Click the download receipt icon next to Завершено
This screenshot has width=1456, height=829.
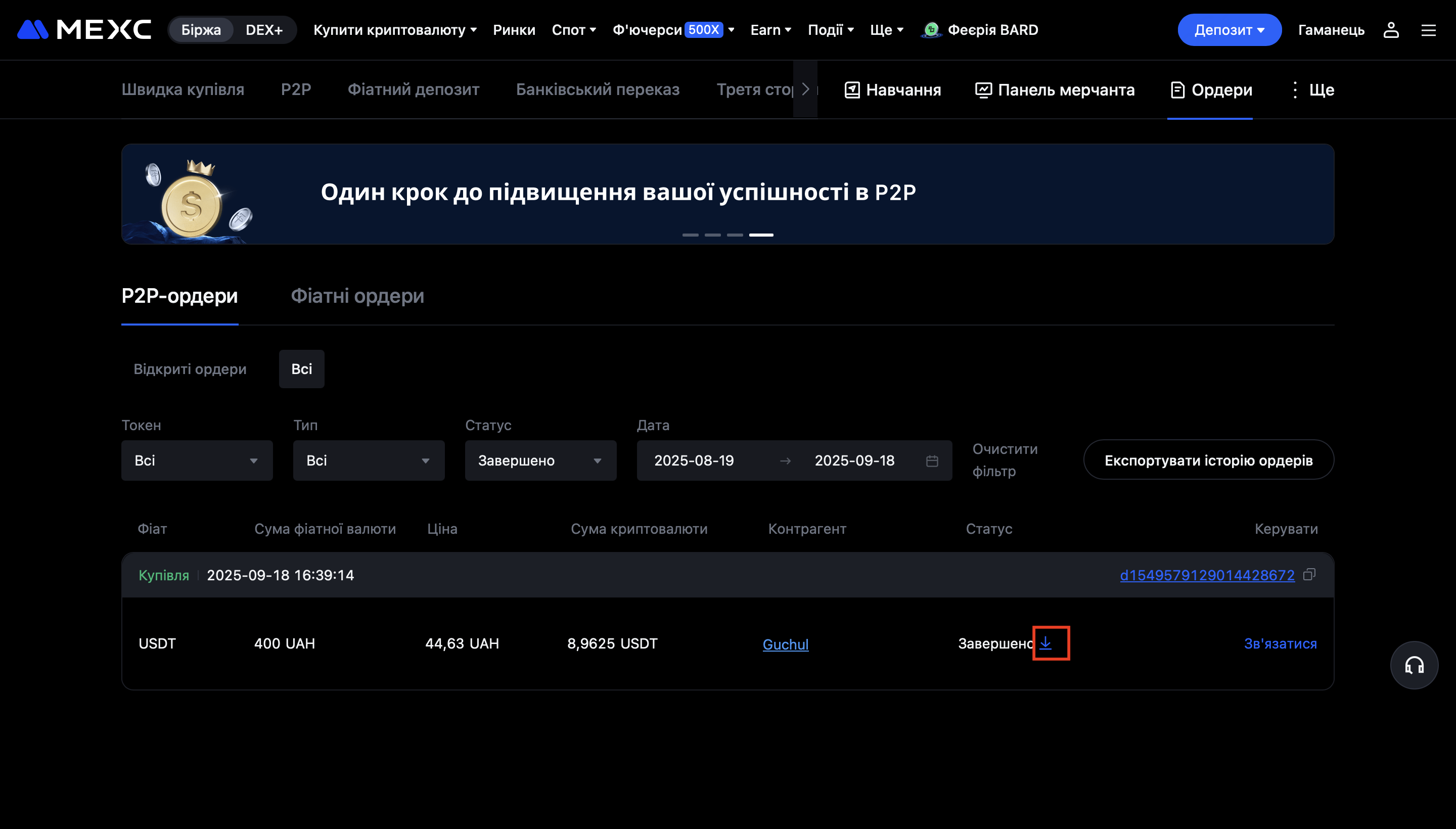(1045, 643)
